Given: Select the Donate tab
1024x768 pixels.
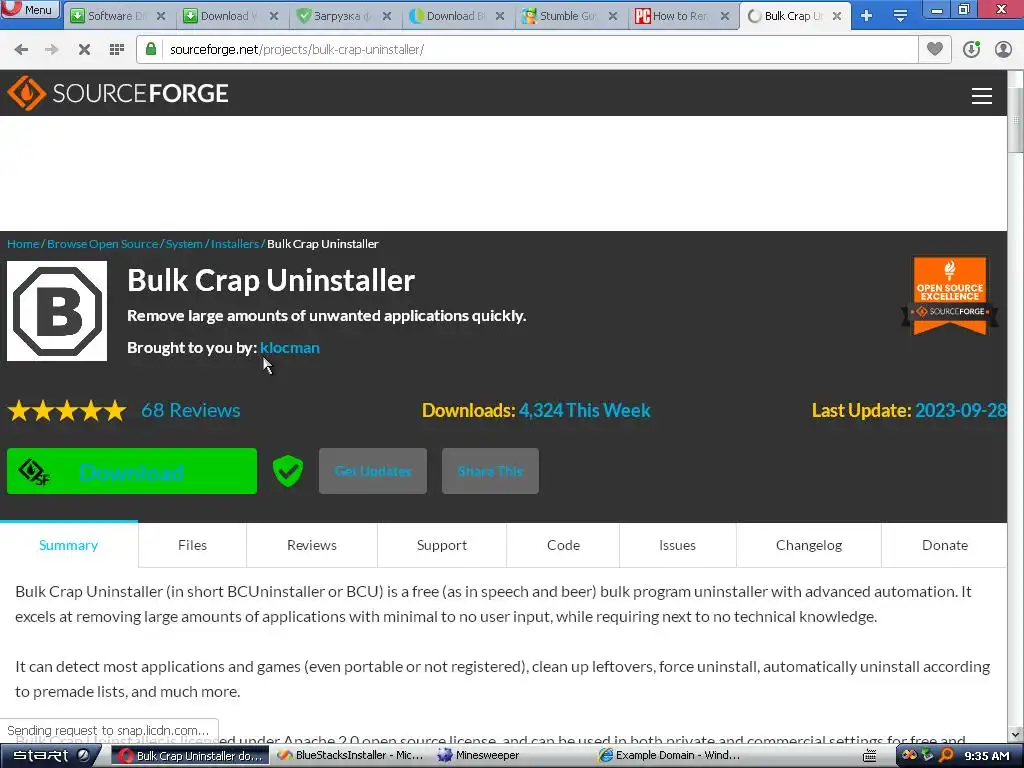Looking at the screenshot, I should coord(944,545).
